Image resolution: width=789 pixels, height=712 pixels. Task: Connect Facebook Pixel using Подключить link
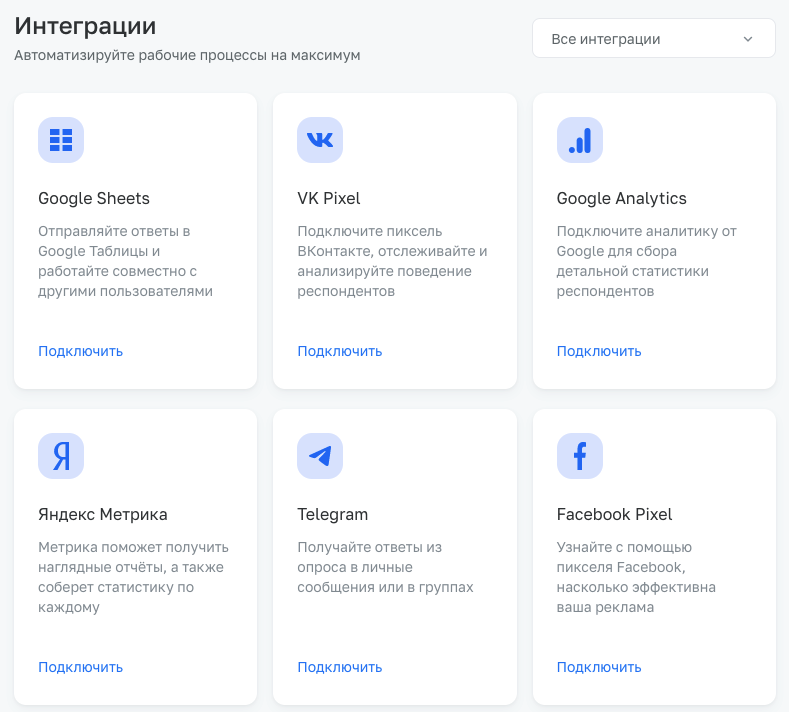pyautogui.click(x=598, y=667)
